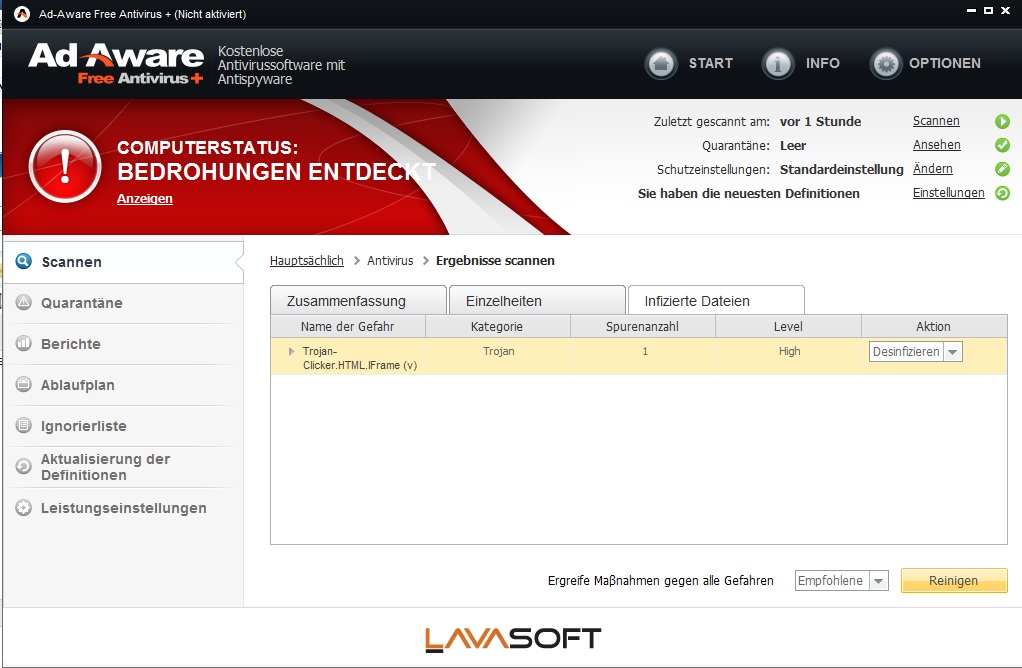Click the Spurenanzahl value 1
Image resolution: width=1022 pixels, height=668 pixels.
pyautogui.click(x=645, y=351)
